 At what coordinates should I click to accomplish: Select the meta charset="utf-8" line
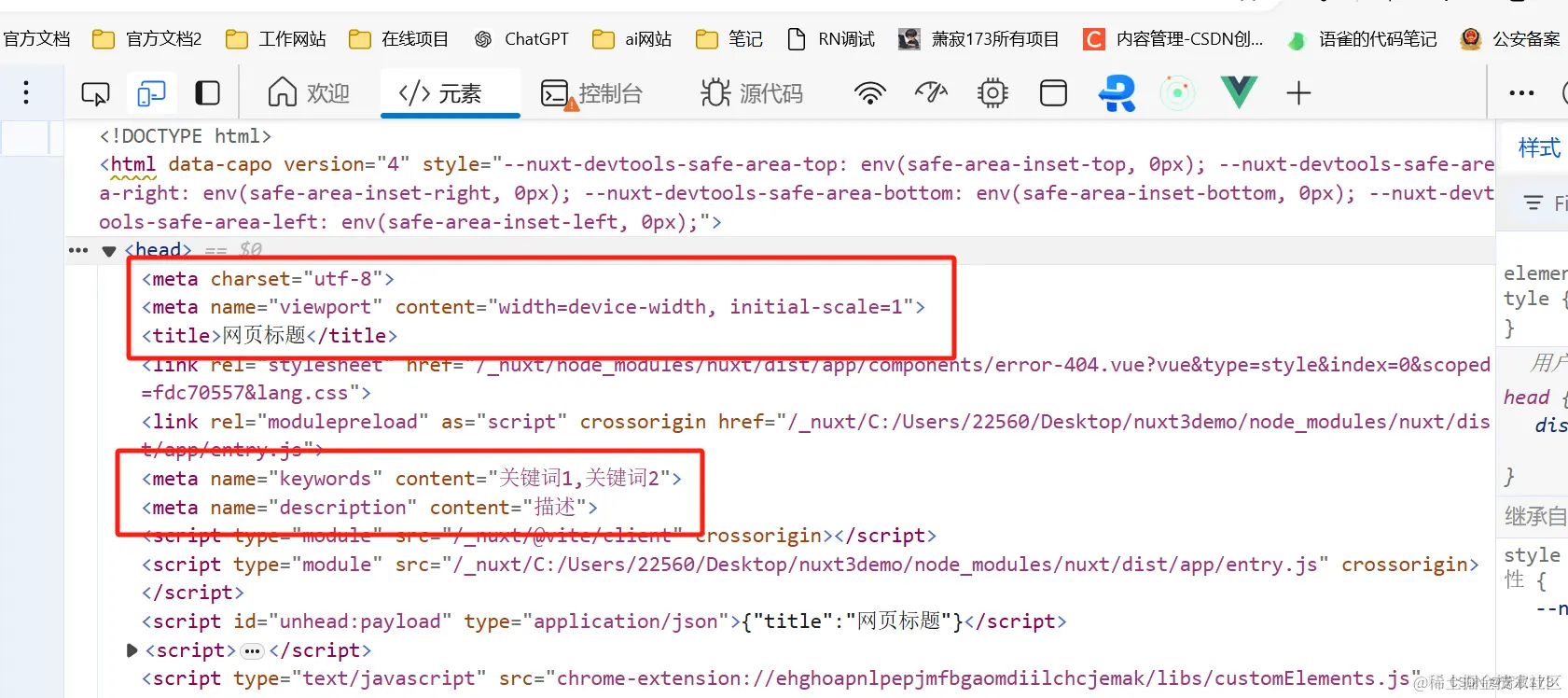click(268, 279)
